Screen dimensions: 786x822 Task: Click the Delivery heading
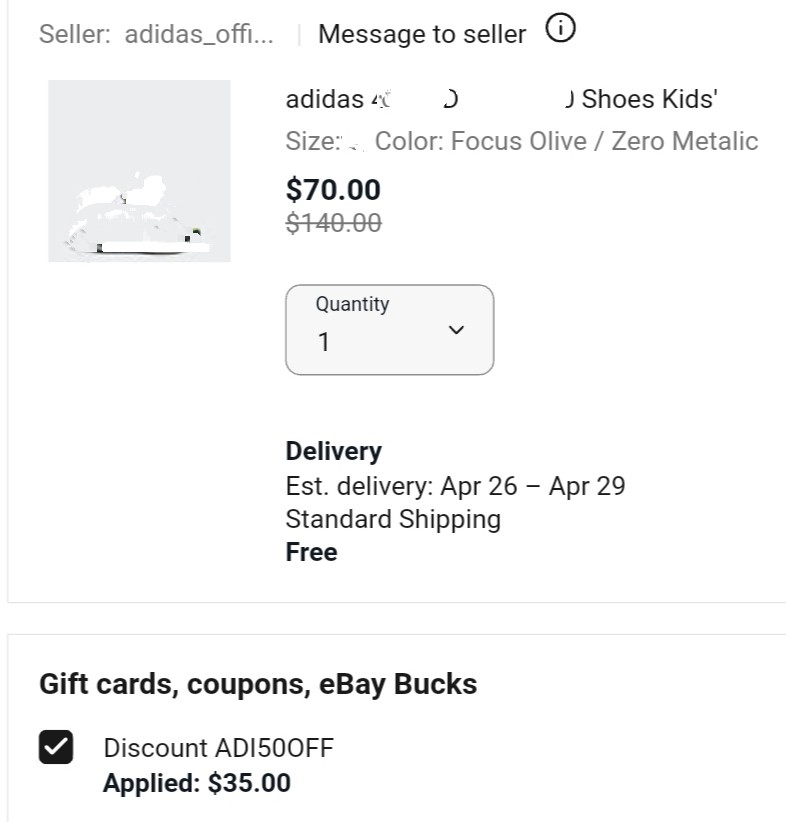coord(333,451)
